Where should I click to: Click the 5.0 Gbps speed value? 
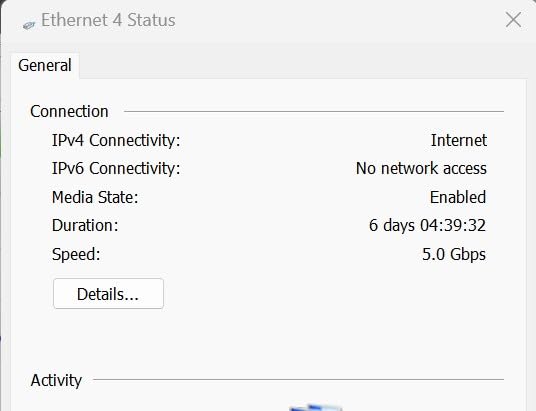(454, 255)
